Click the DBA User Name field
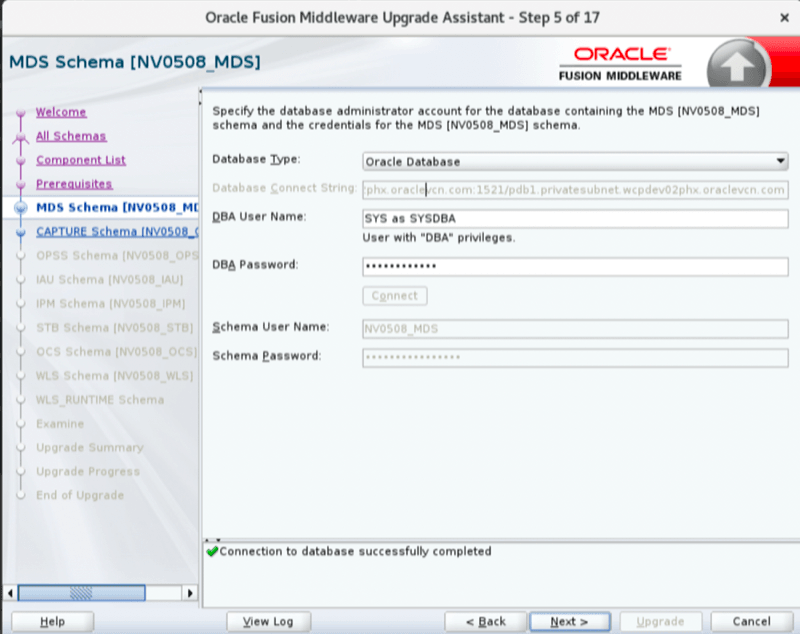Image resolution: width=800 pixels, height=634 pixels. point(575,219)
